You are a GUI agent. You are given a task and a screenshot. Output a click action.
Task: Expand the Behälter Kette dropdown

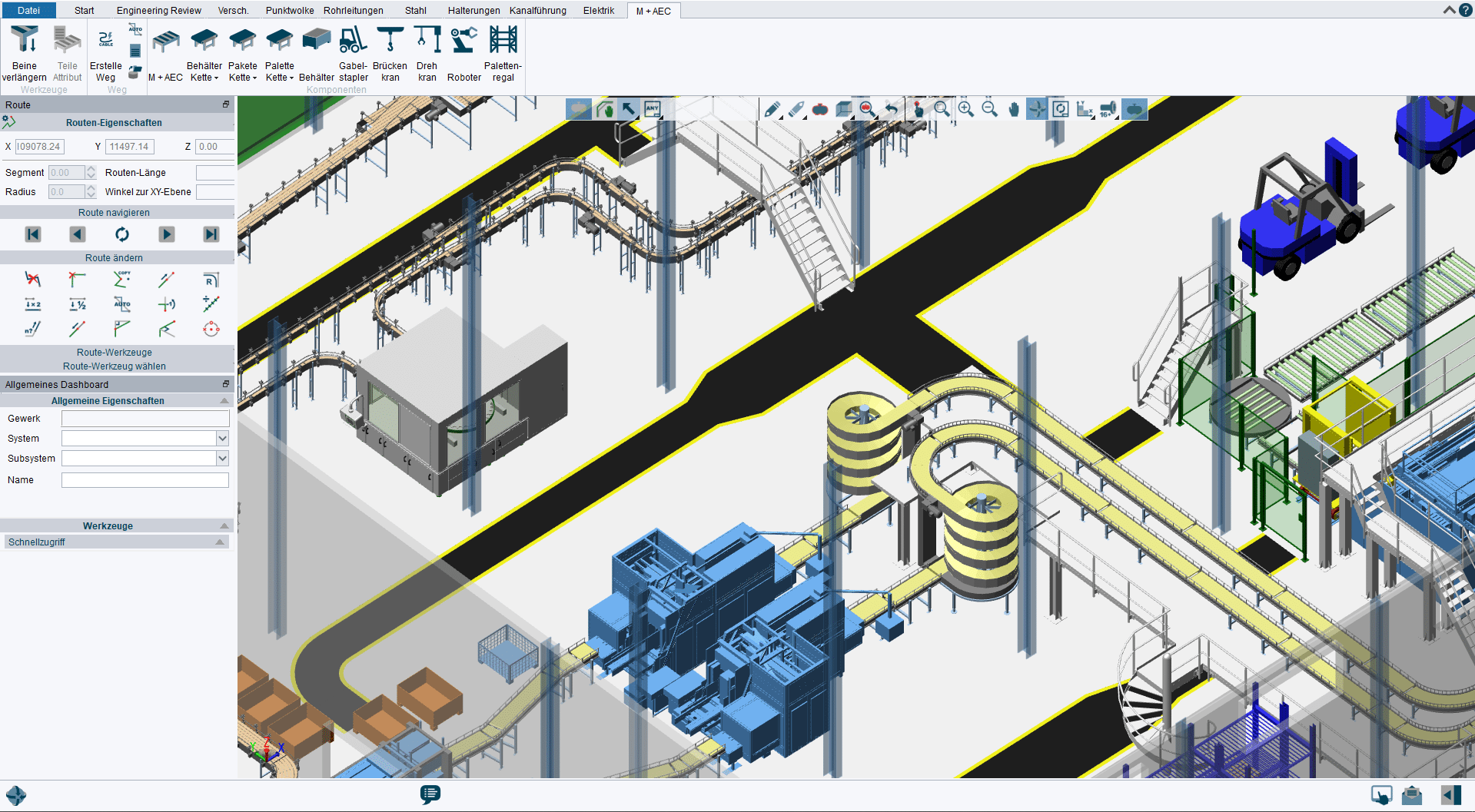[204, 72]
